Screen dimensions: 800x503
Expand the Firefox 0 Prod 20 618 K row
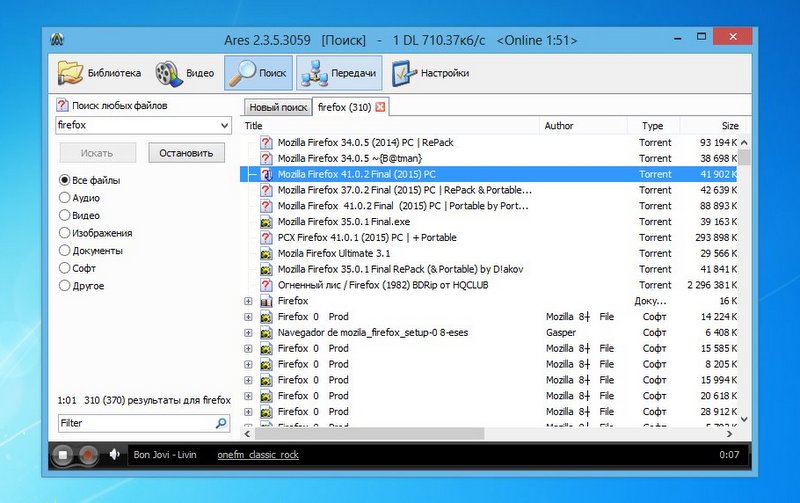248,396
